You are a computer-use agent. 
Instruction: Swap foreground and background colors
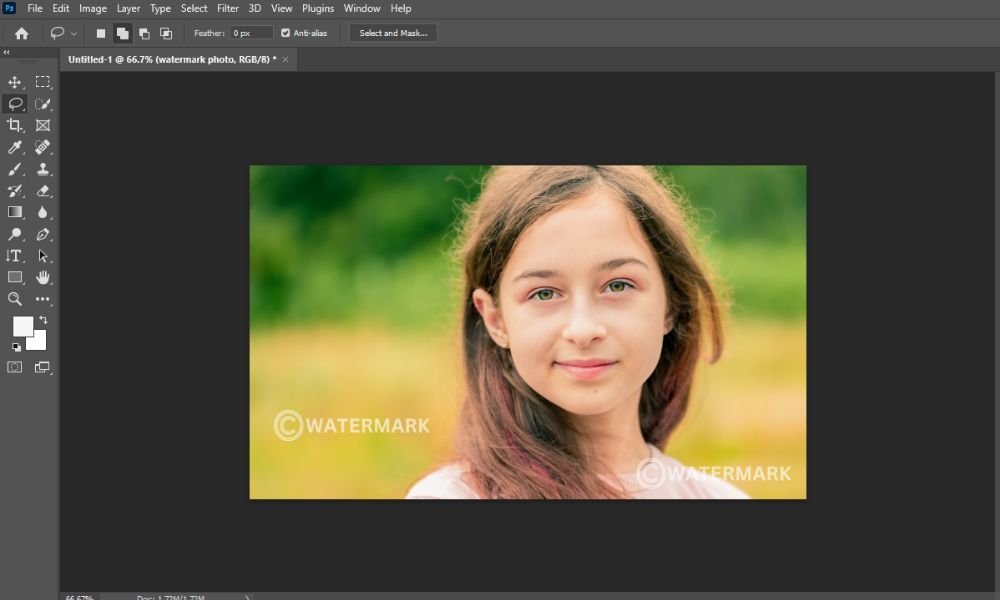[43, 320]
